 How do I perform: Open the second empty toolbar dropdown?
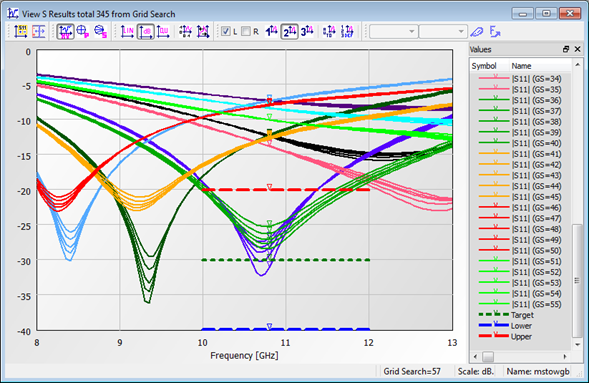tap(443, 32)
